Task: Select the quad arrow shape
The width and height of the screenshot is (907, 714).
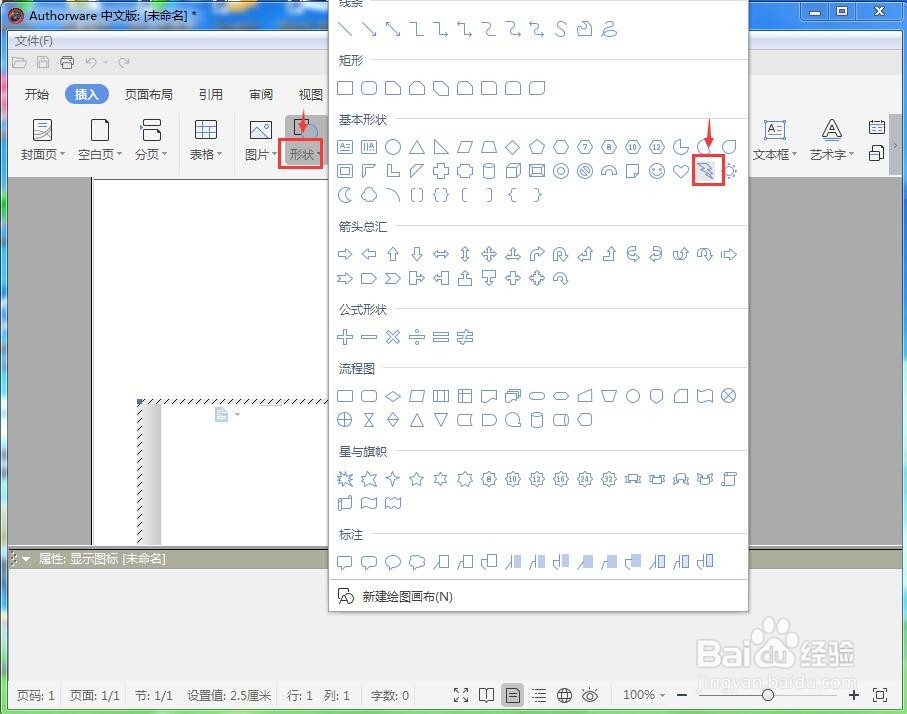Action: coord(489,254)
